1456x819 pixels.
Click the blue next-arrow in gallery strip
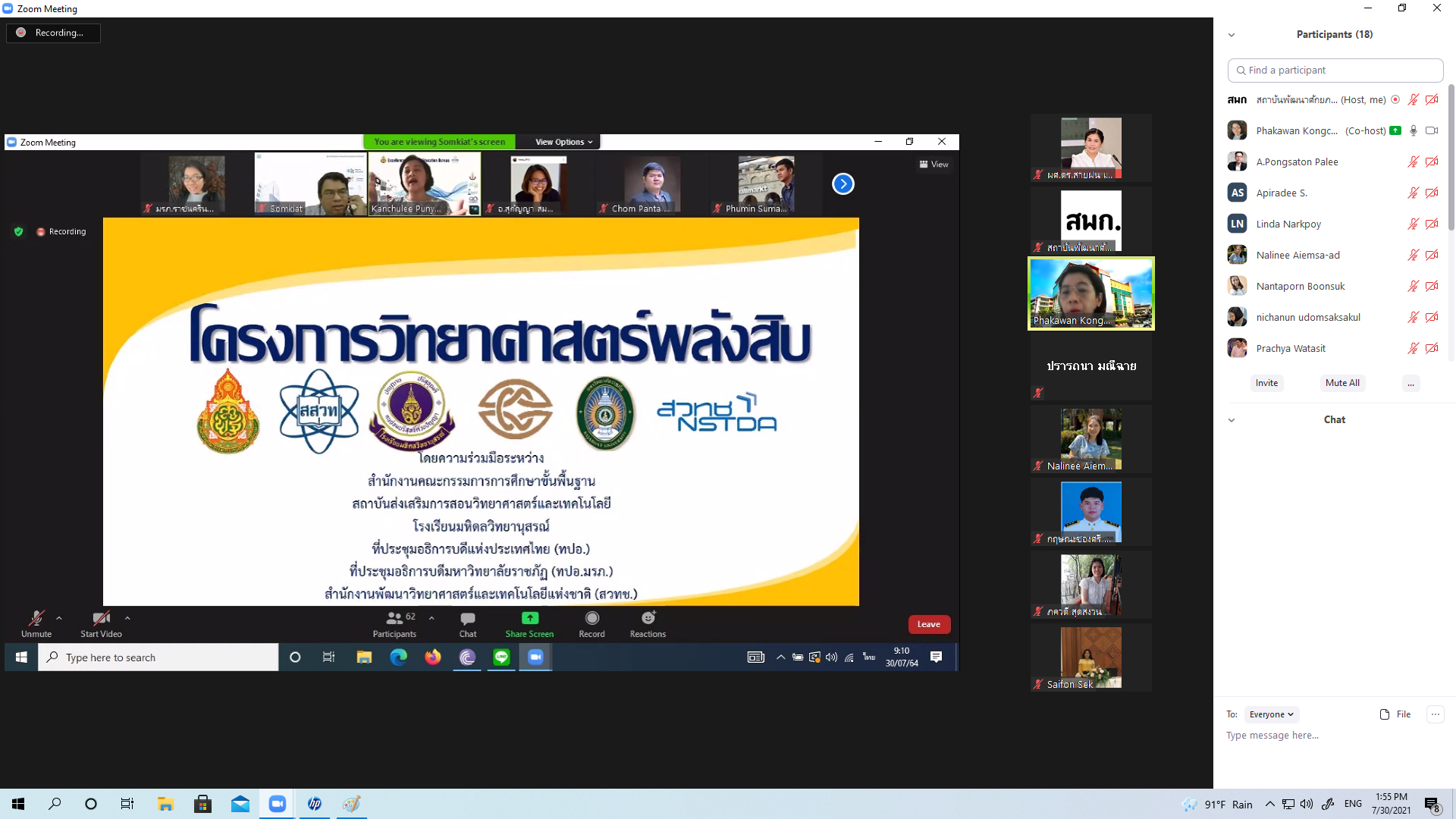click(x=843, y=184)
